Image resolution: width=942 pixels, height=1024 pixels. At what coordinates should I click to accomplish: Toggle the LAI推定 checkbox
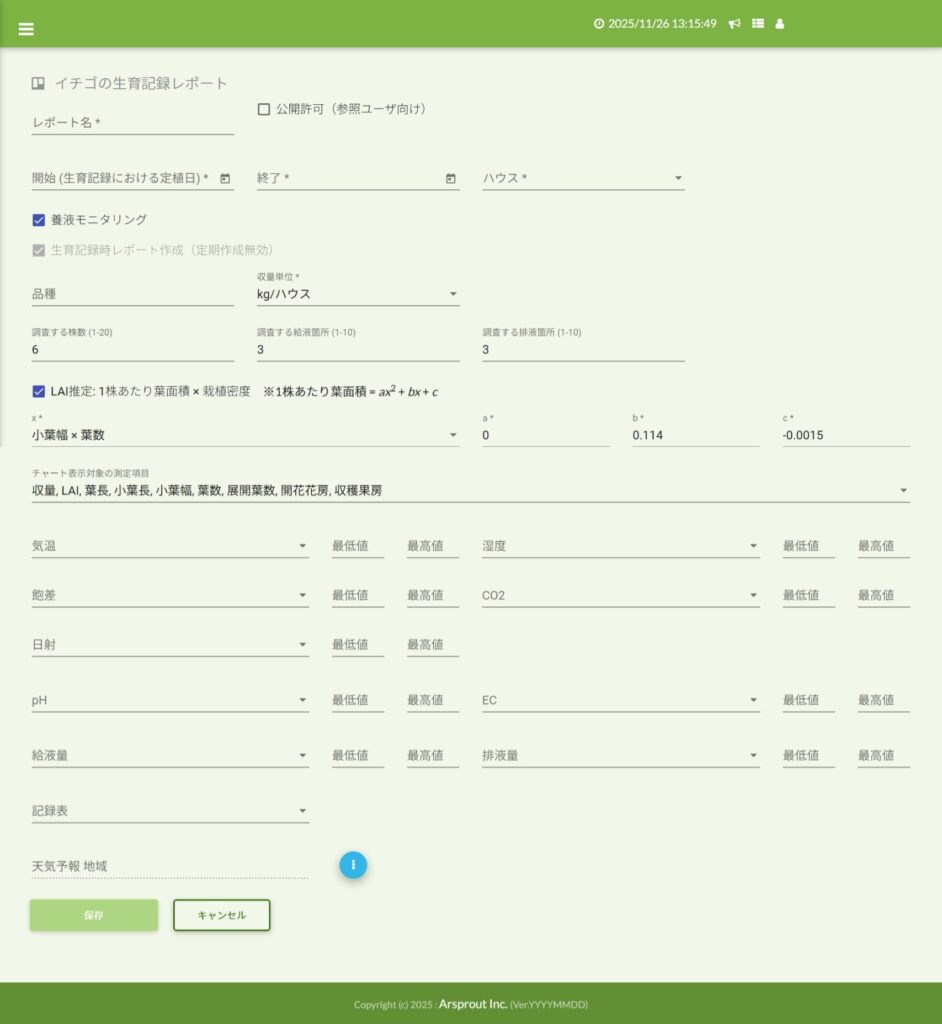click(39, 392)
